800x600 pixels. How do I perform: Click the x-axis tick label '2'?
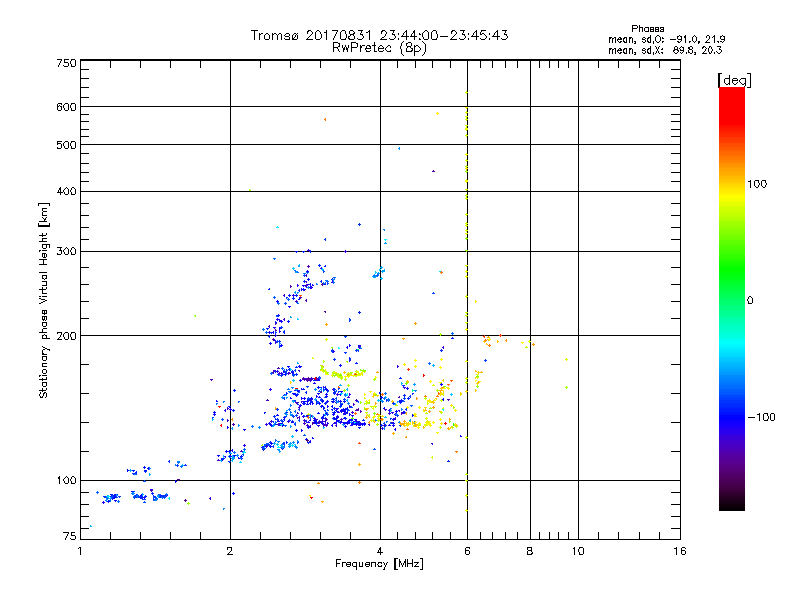tap(230, 551)
